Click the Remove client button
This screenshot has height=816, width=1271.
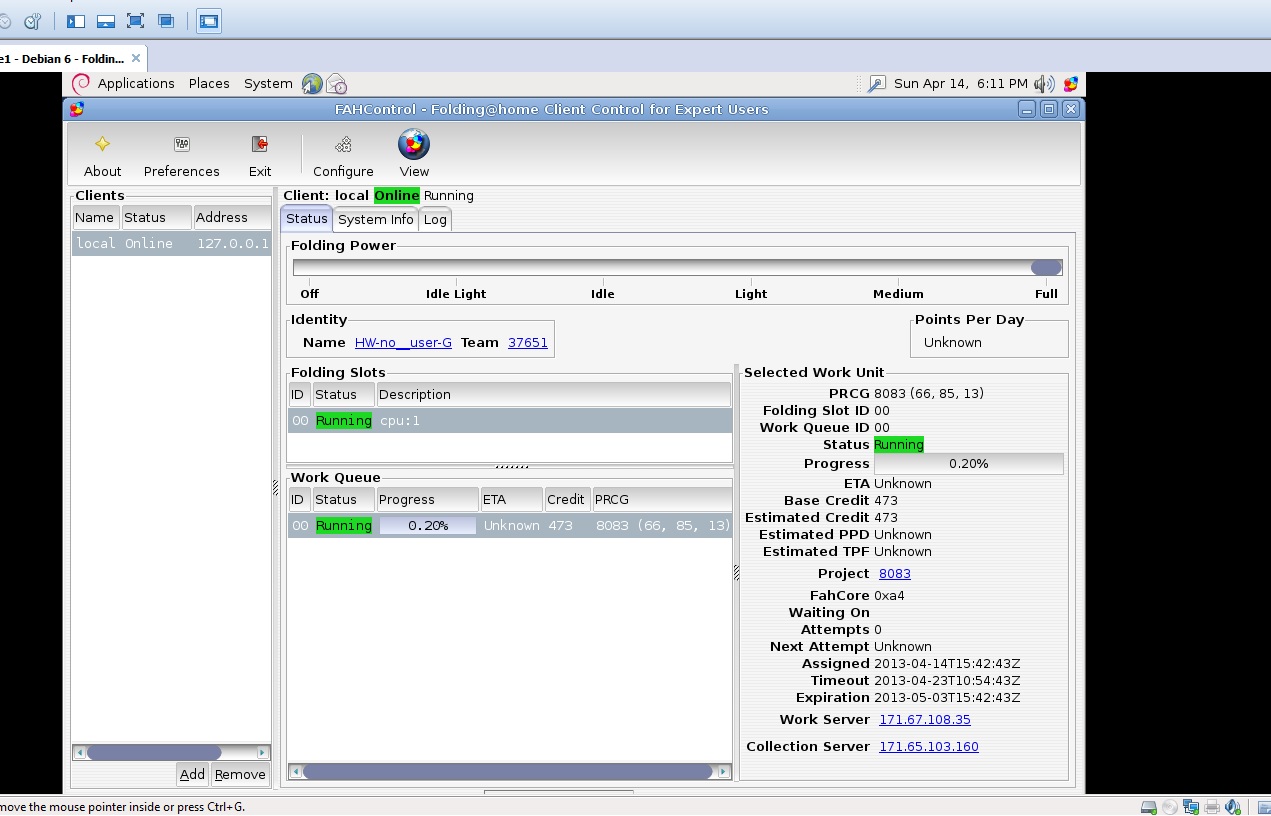click(240, 774)
